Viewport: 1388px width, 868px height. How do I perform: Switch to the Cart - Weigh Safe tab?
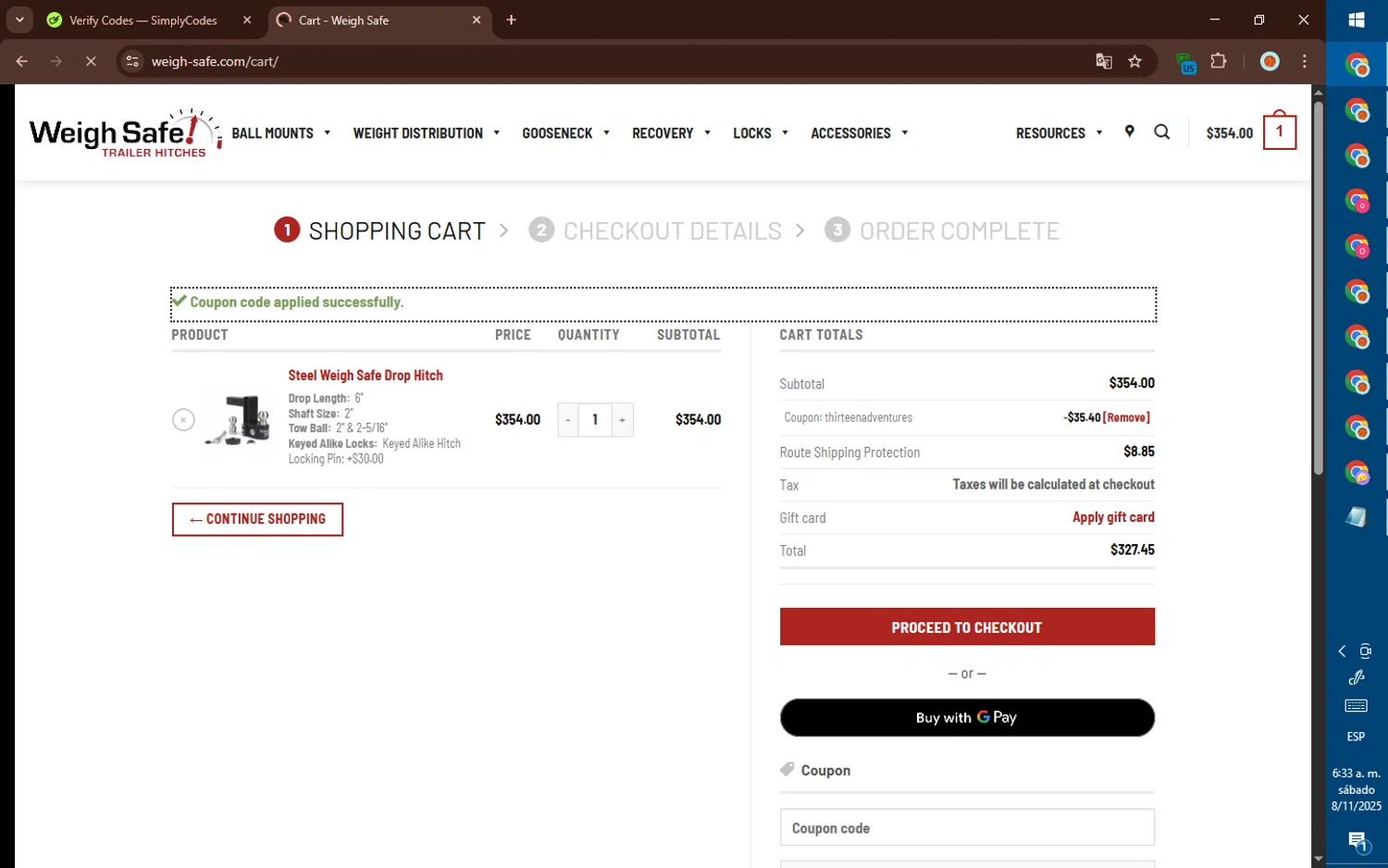pyautogui.click(x=380, y=19)
